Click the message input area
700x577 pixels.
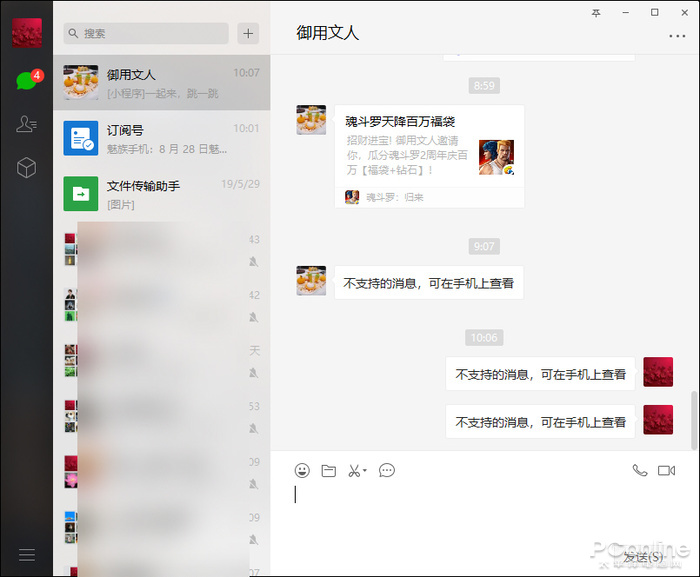[x=484, y=514]
